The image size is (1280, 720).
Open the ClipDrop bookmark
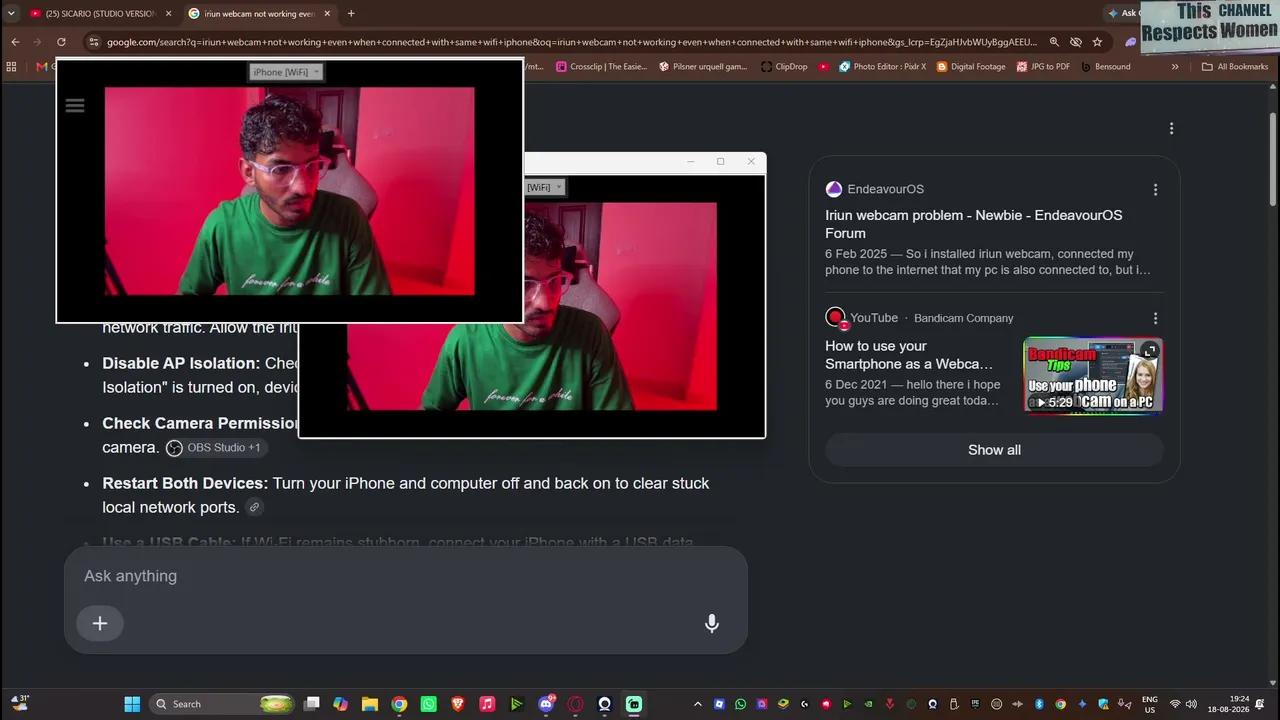click(783, 67)
